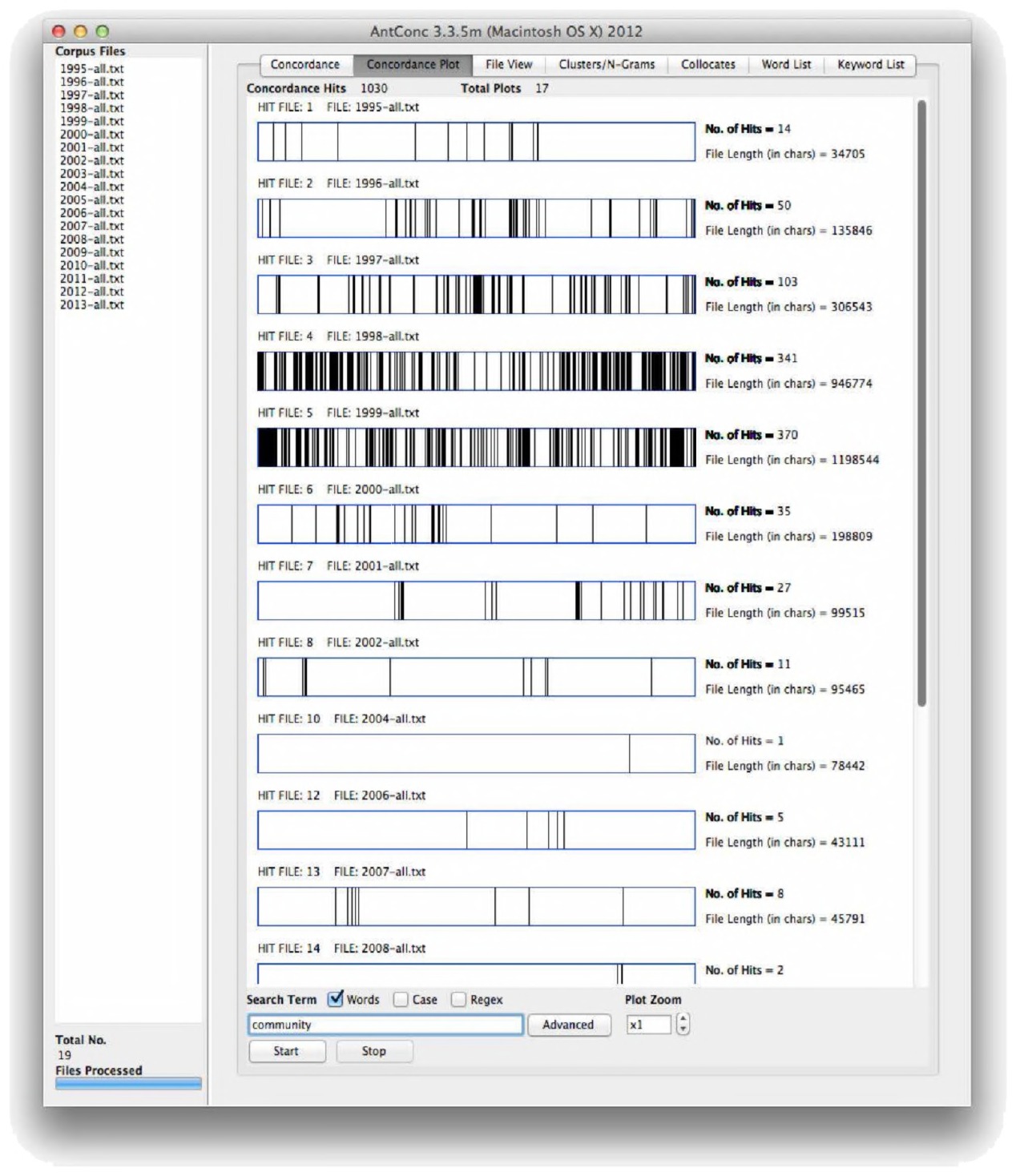Select 2003-all.txt in Corpus Files

coord(92,174)
